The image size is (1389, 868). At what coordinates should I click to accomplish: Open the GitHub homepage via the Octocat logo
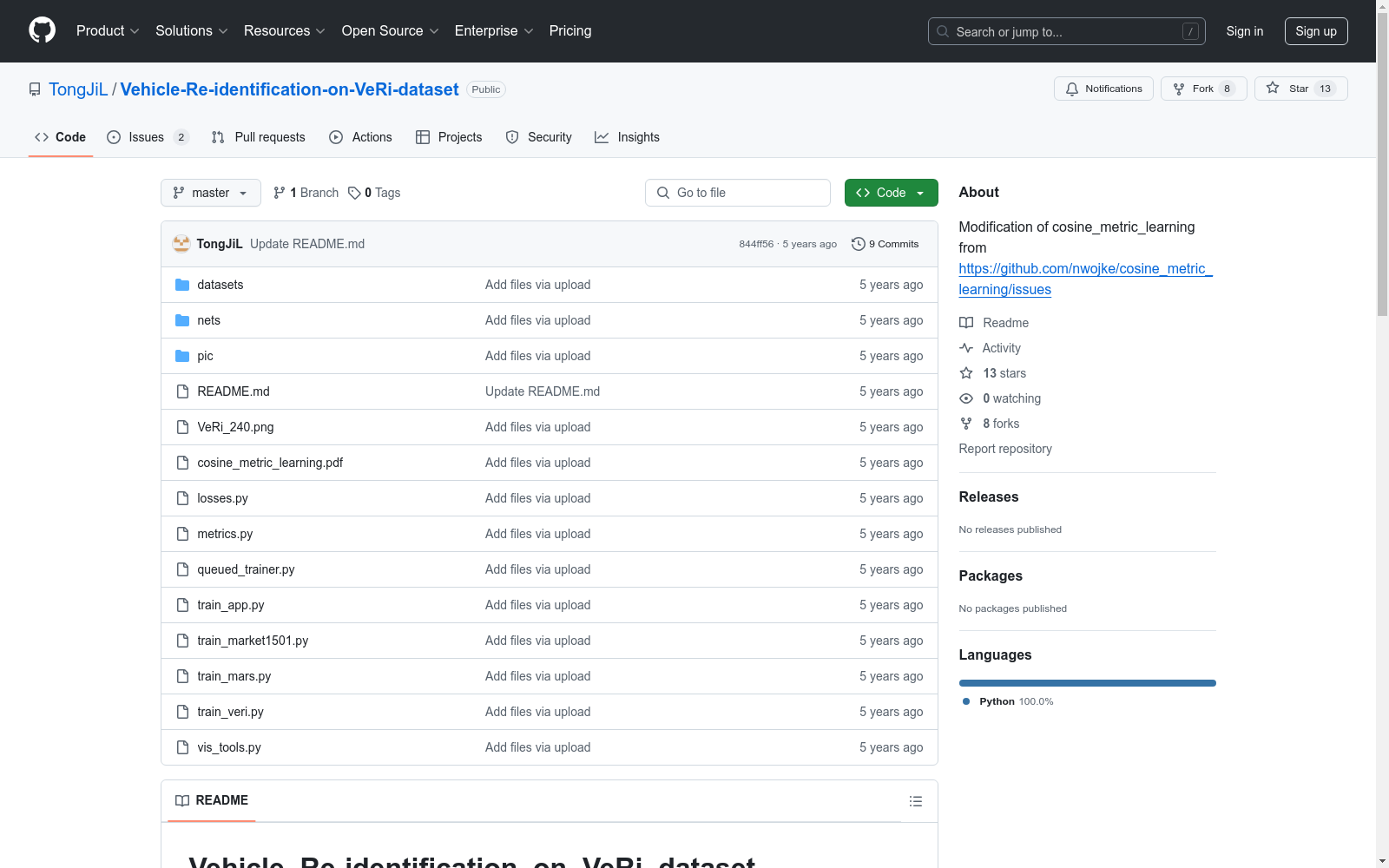point(42,30)
